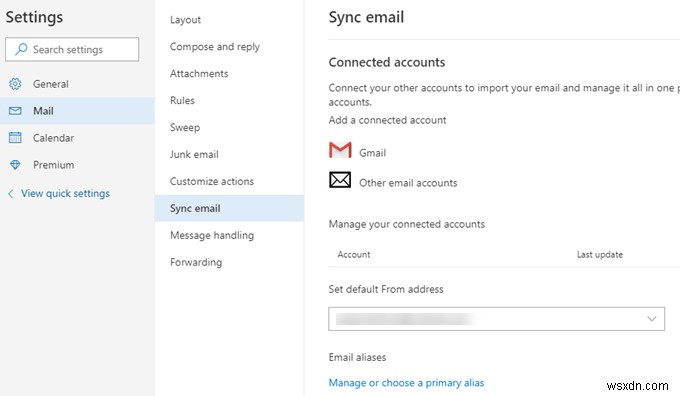This screenshot has width=680, height=396.
Task: Open Calendar settings category
Action: (x=77, y=138)
